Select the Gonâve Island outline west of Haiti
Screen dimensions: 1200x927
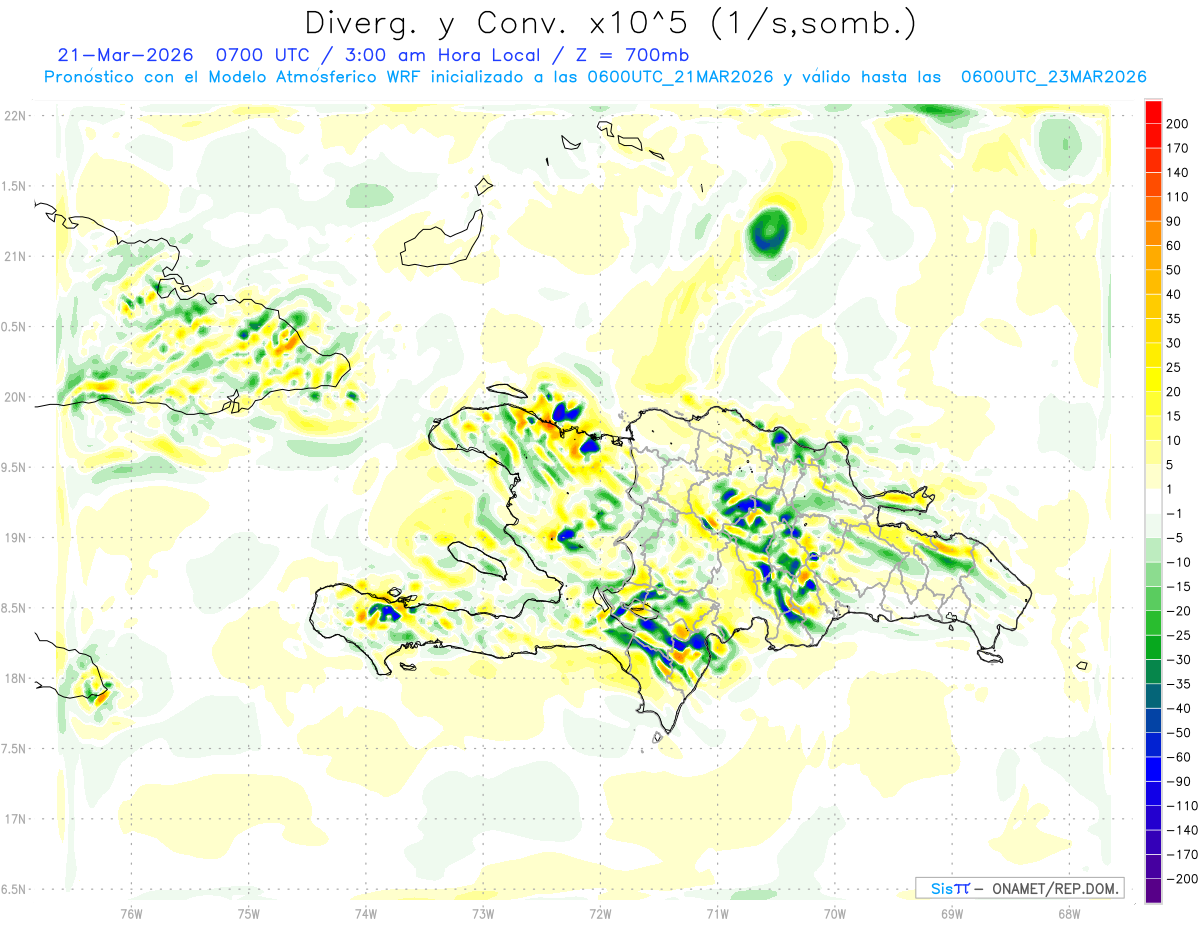coord(475,558)
